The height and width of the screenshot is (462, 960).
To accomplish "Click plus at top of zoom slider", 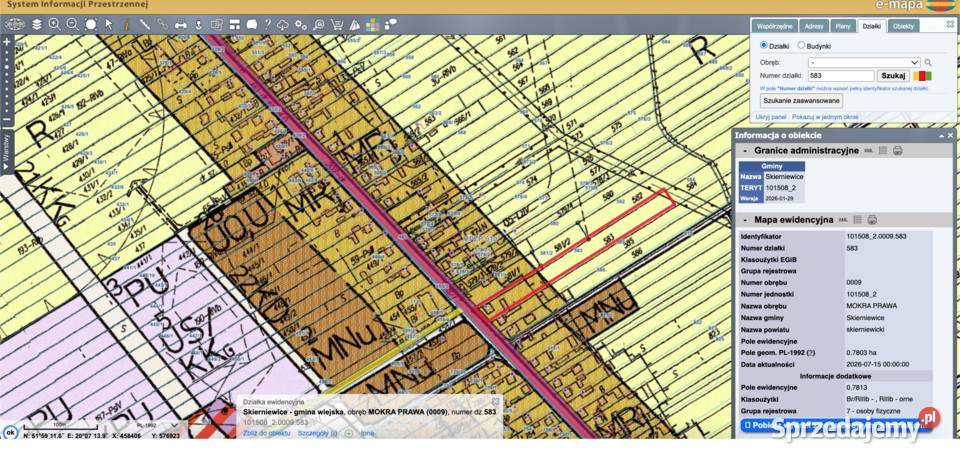I will (7, 42).
